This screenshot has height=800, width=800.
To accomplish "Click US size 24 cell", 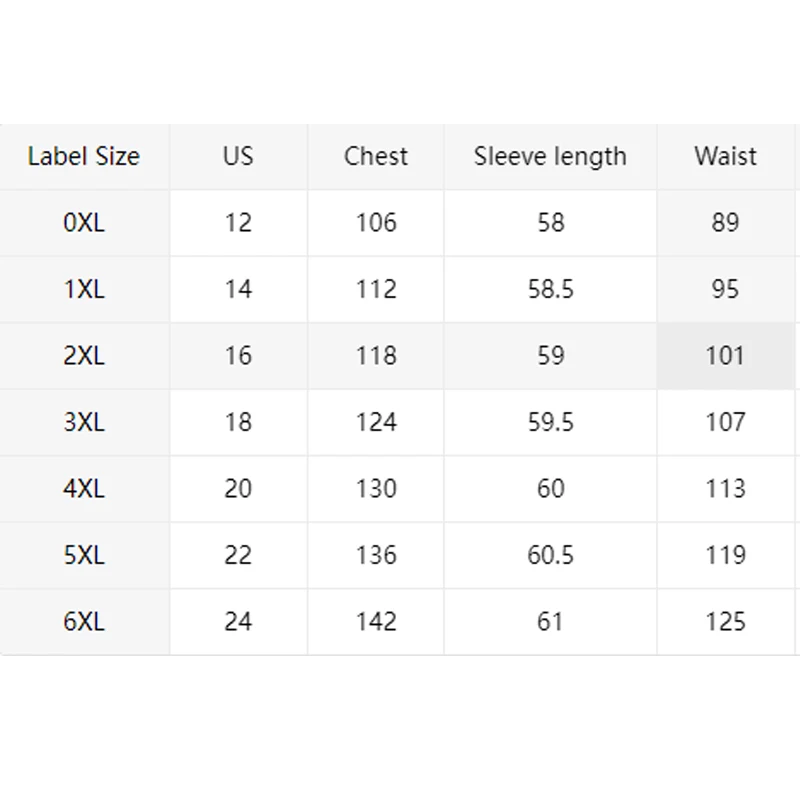I will (x=238, y=621).
